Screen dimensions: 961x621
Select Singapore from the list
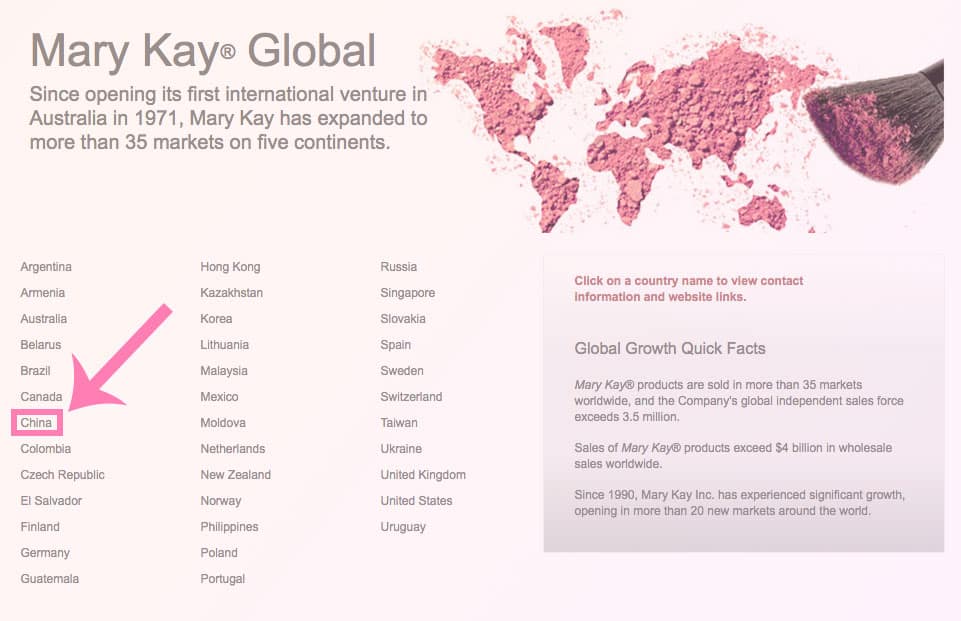point(407,293)
